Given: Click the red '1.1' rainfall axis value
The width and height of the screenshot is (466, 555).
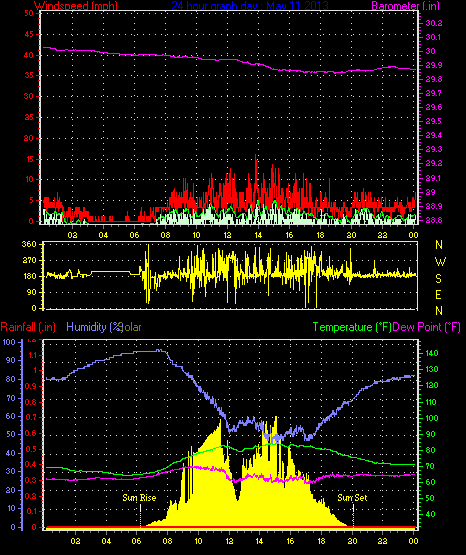Looking at the screenshot, I should pos(33,355).
